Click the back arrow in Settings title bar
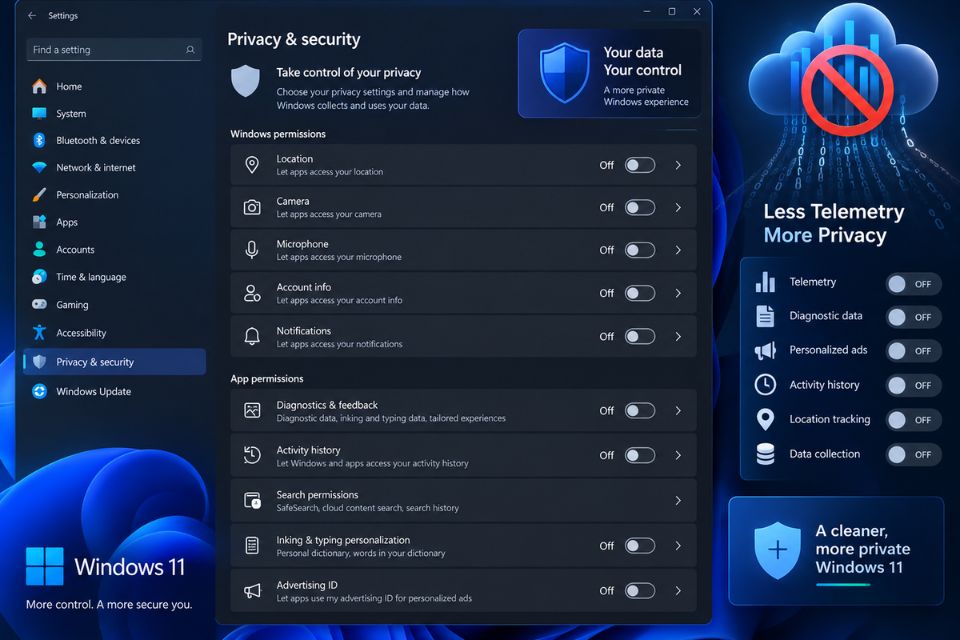 tap(32, 15)
